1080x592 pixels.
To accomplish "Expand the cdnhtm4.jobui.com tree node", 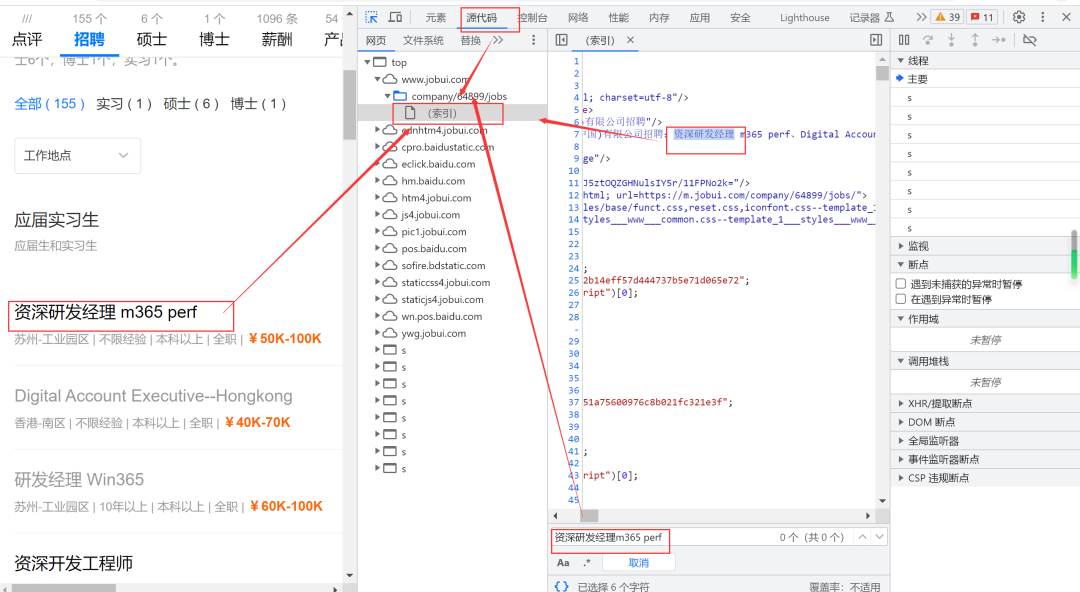I will [378, 130].
